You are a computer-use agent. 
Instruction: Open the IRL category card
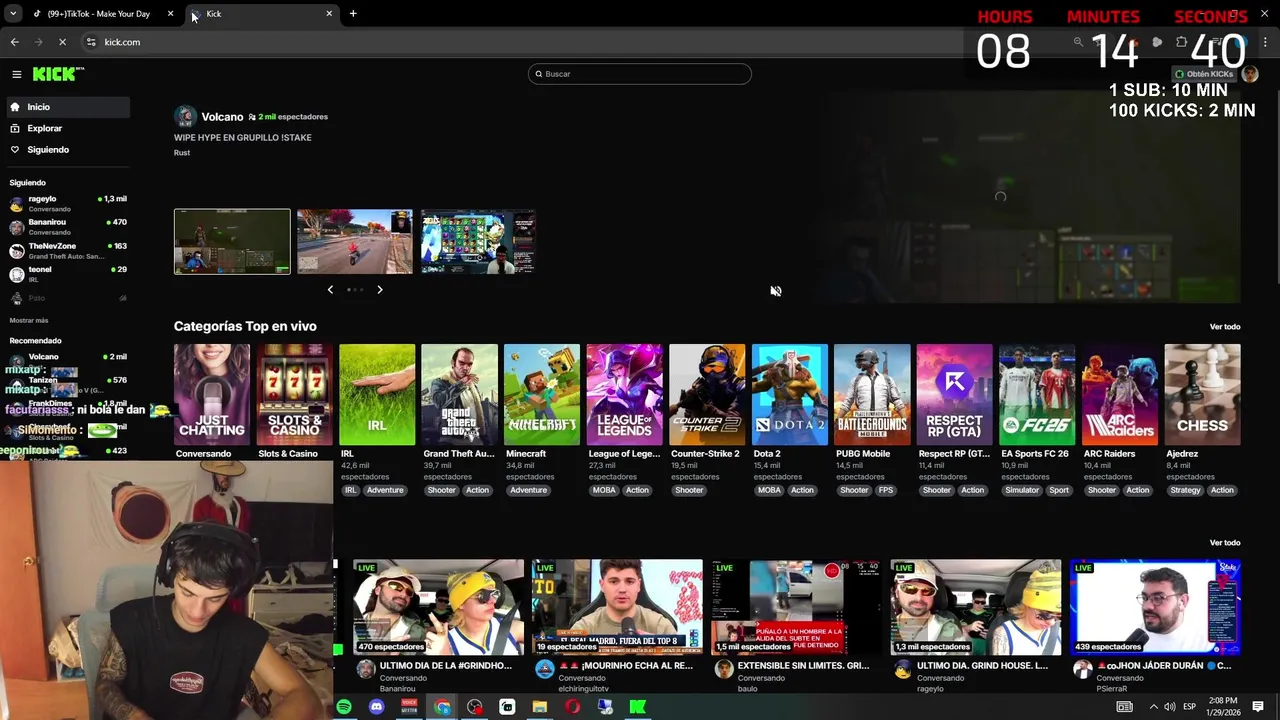pyautogui.click(x=377, y=395)
